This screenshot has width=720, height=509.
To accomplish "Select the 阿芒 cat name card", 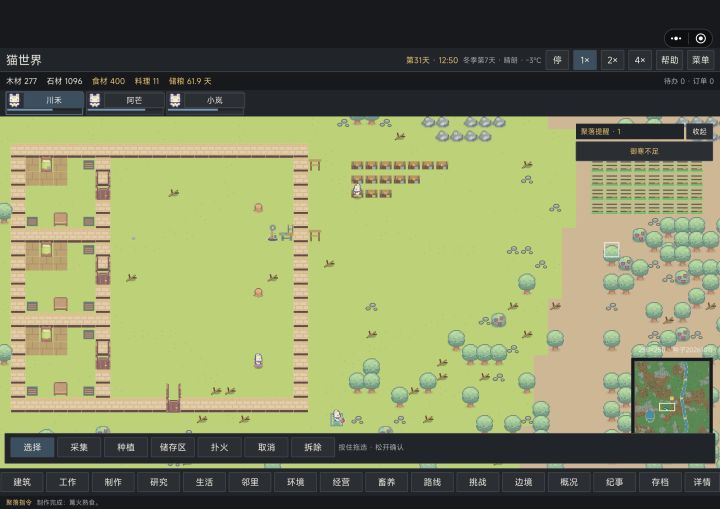I will 134,100.
